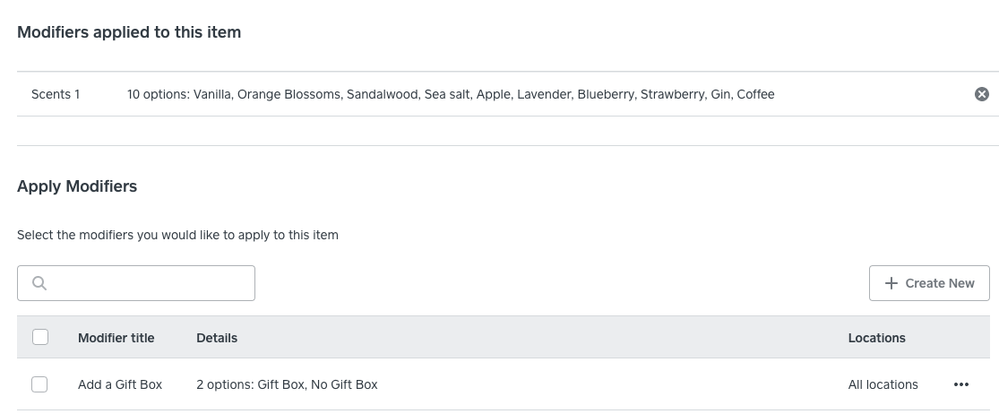Click the Select the modifiers instruction text
The width and height of the screenshot is (999, 414).
[178, 235]
